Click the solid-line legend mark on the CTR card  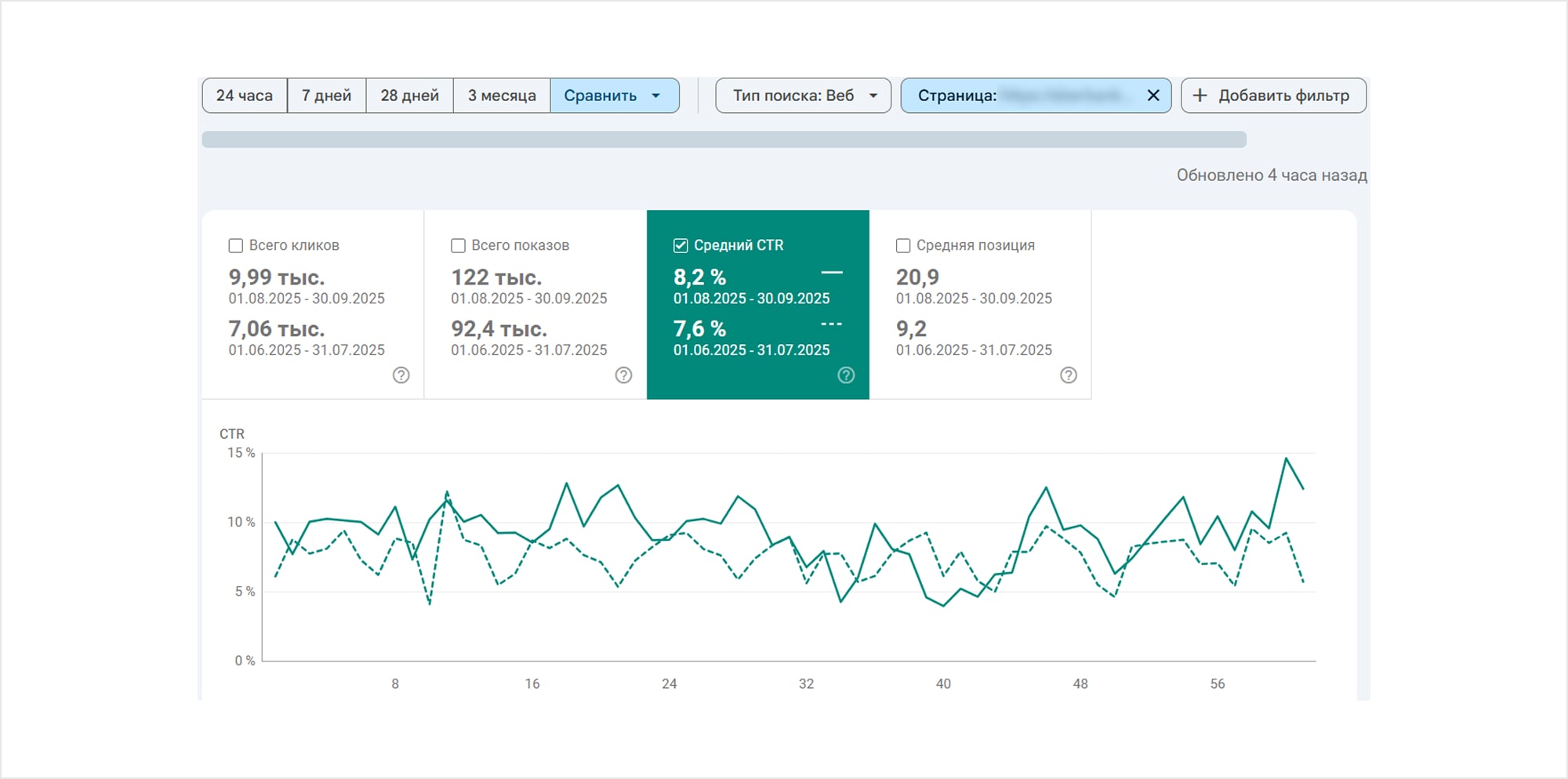tap(833, 271)
